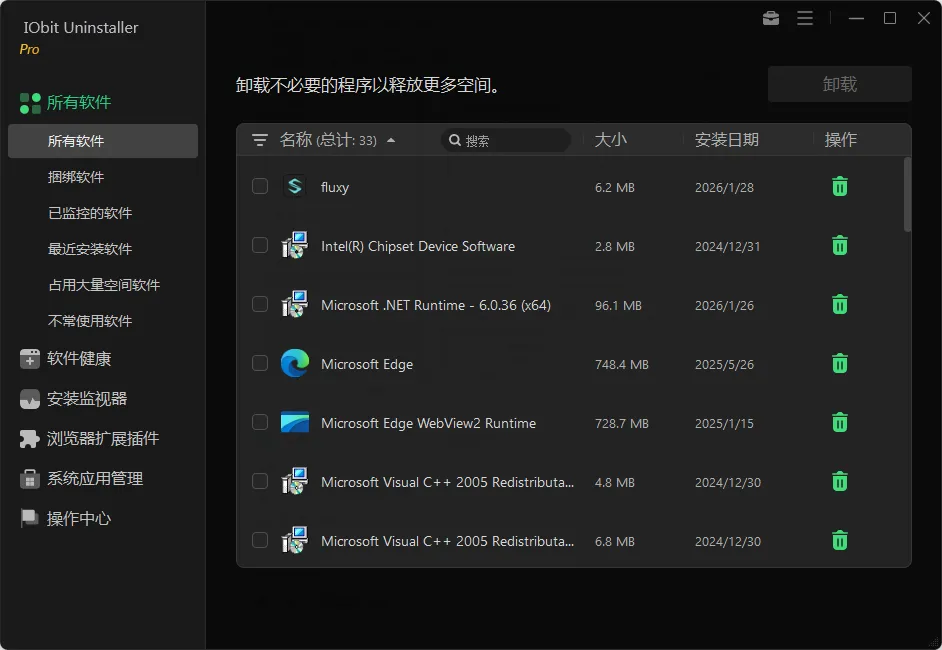Check Microsoft Edge WebView2 Runtime box
942x650 pixels.
pyautogui.click(x=260, y=422)
